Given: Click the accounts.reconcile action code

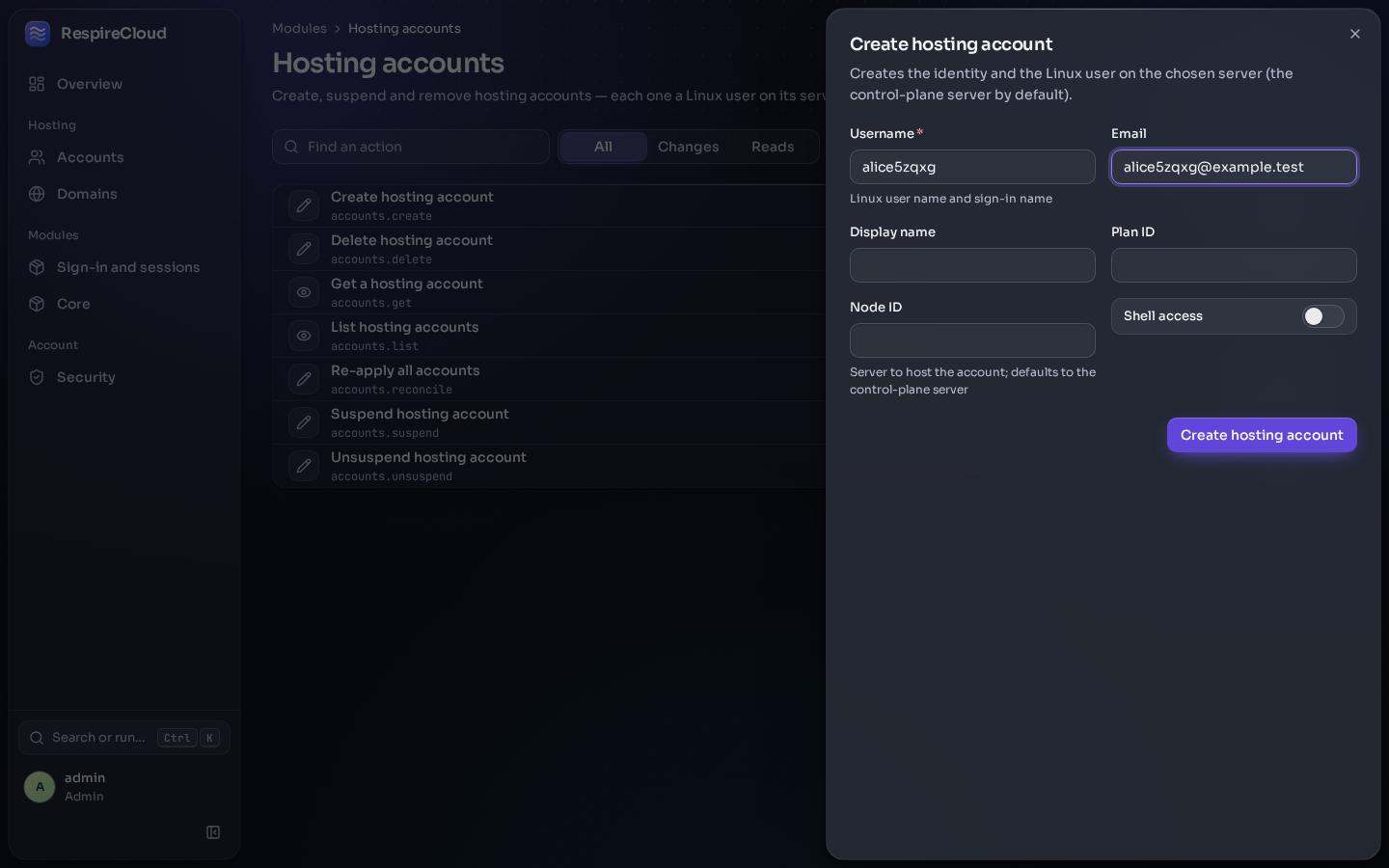Looking at the screenshot, I should (392, 390).
